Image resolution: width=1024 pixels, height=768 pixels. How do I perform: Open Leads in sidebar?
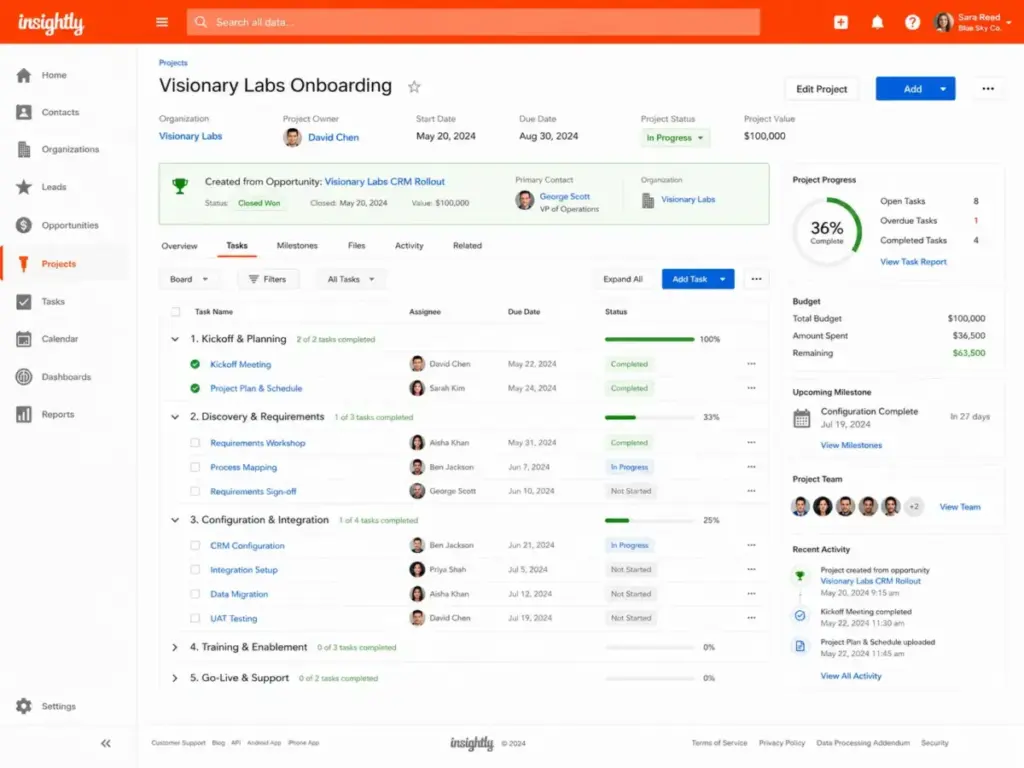click(x=42, y=187)
